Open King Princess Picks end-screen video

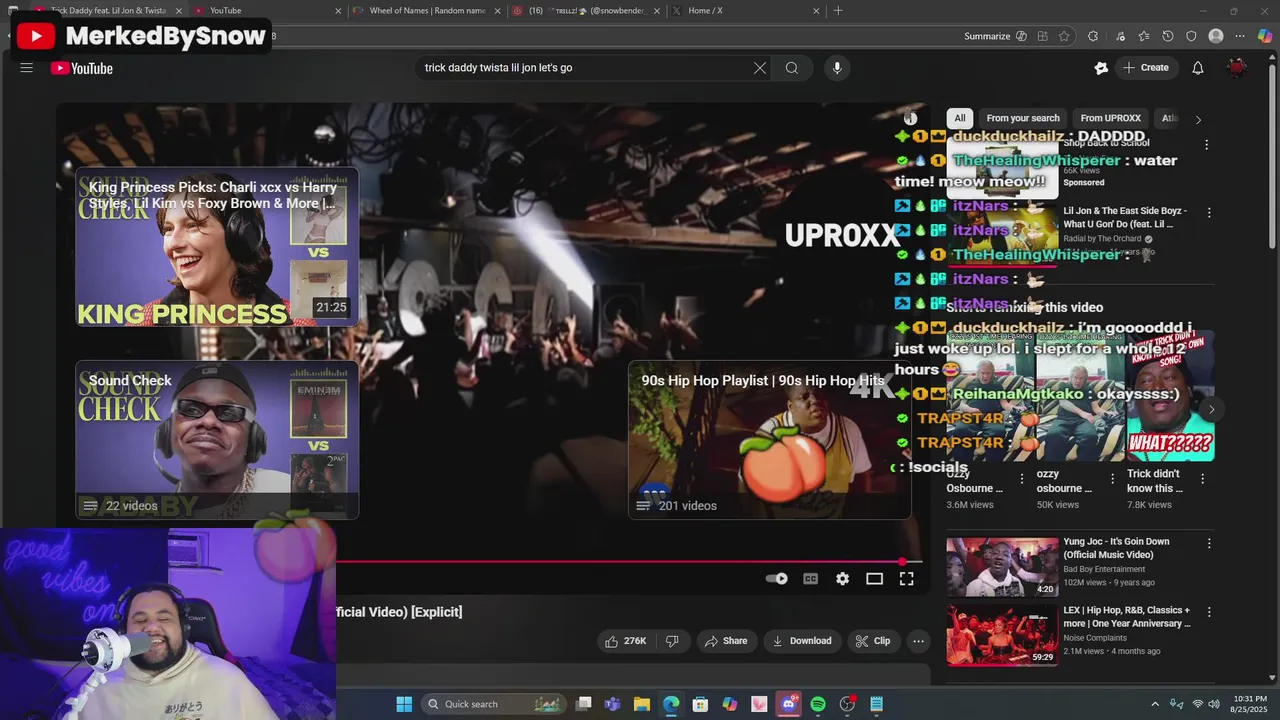(x=217, y=247)
